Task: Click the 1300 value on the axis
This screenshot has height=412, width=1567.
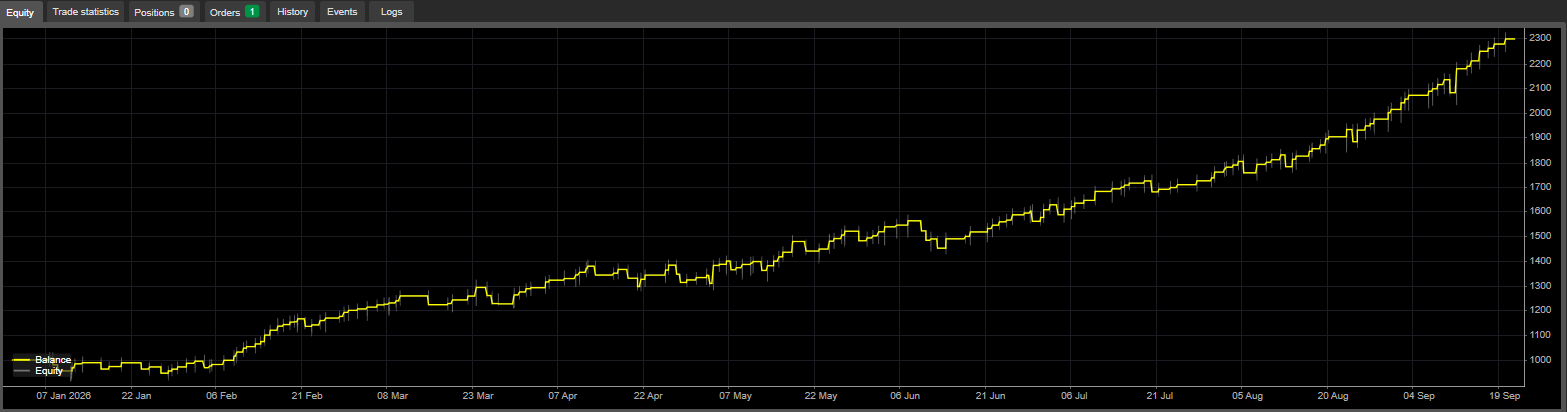Action: click(1540, 286)
